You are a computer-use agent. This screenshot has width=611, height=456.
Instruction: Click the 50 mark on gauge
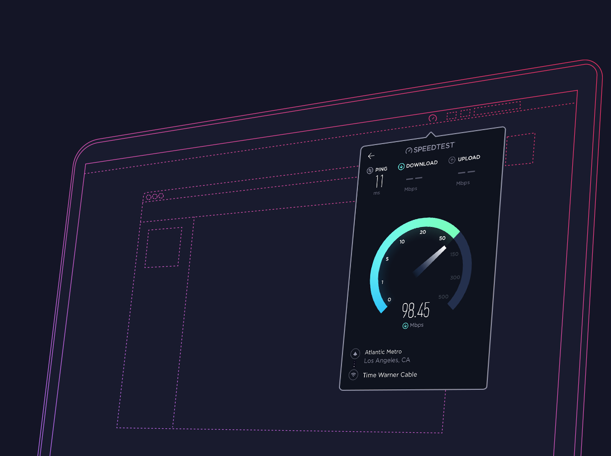(x=442, y=238)
